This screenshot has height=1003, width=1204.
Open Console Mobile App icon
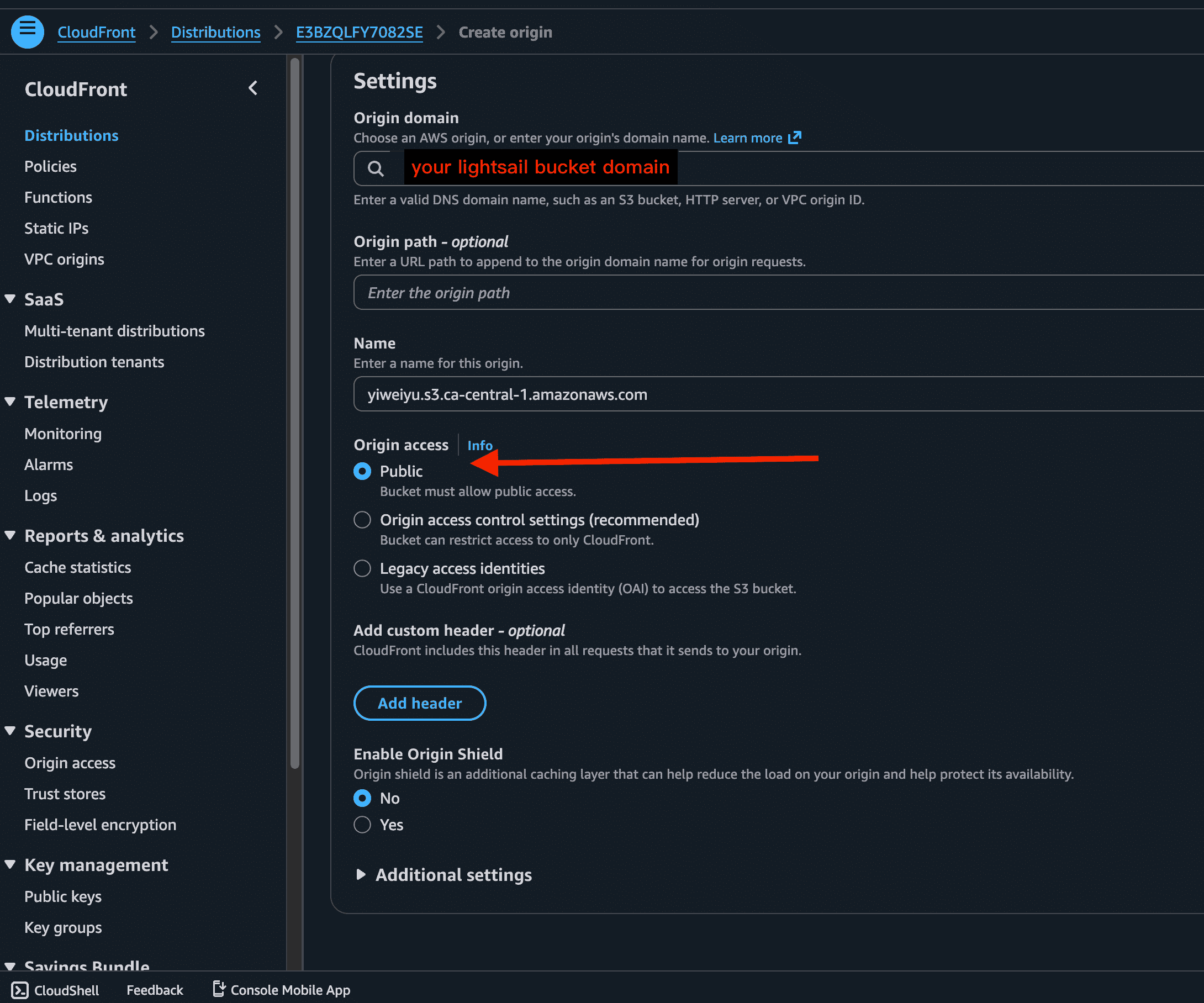(x=219, y=989)
